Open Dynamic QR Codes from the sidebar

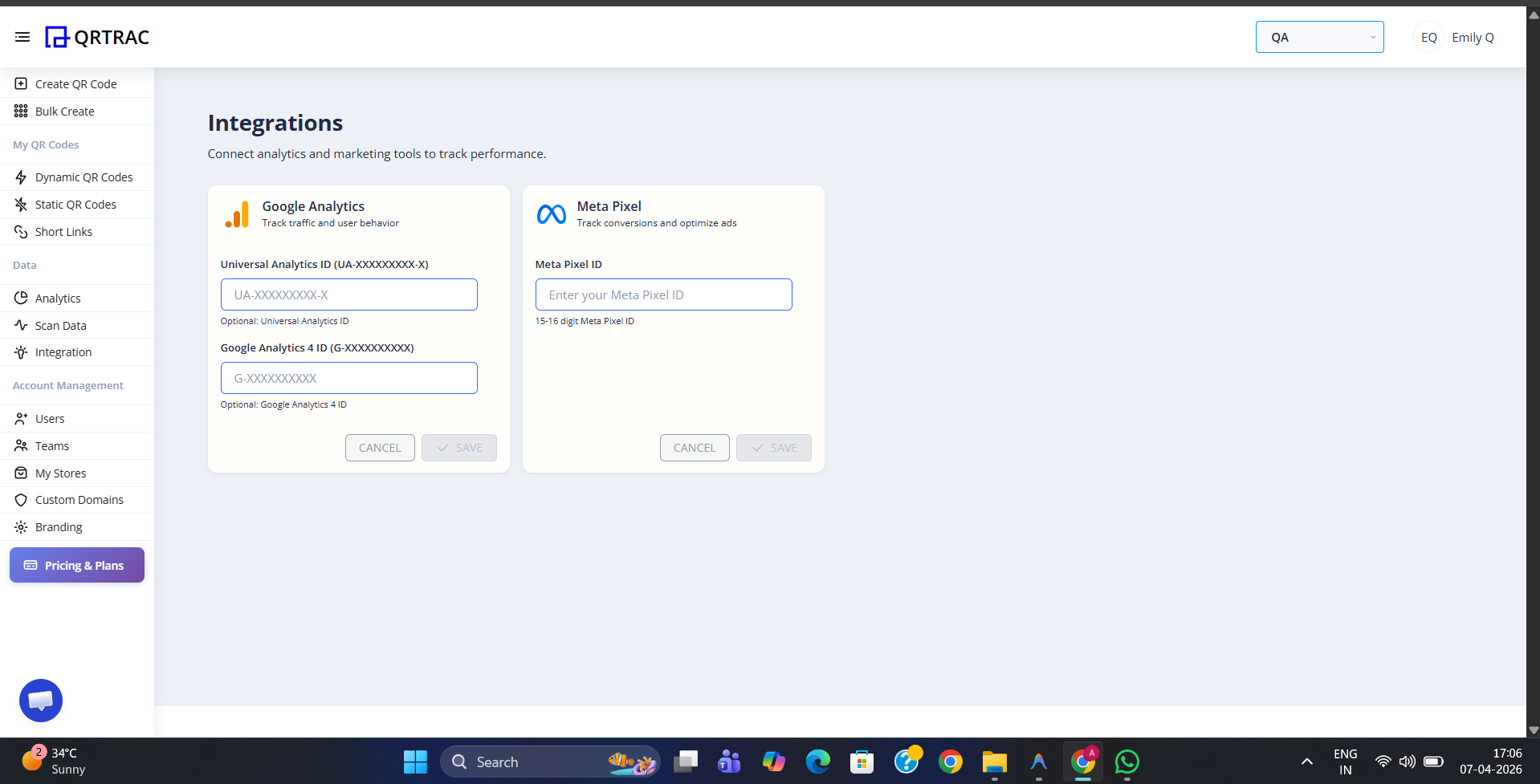84,177
